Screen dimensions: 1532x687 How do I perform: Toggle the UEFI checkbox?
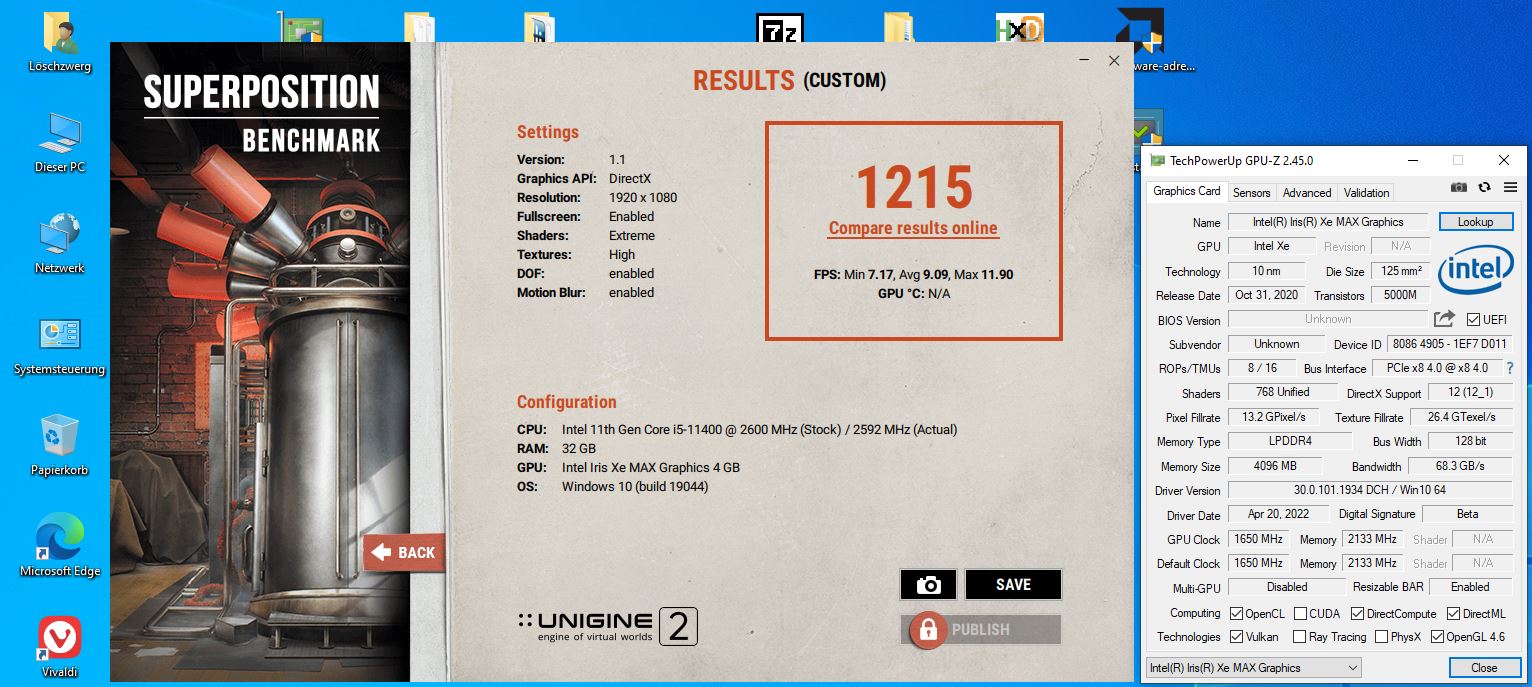click(1474, 320)
